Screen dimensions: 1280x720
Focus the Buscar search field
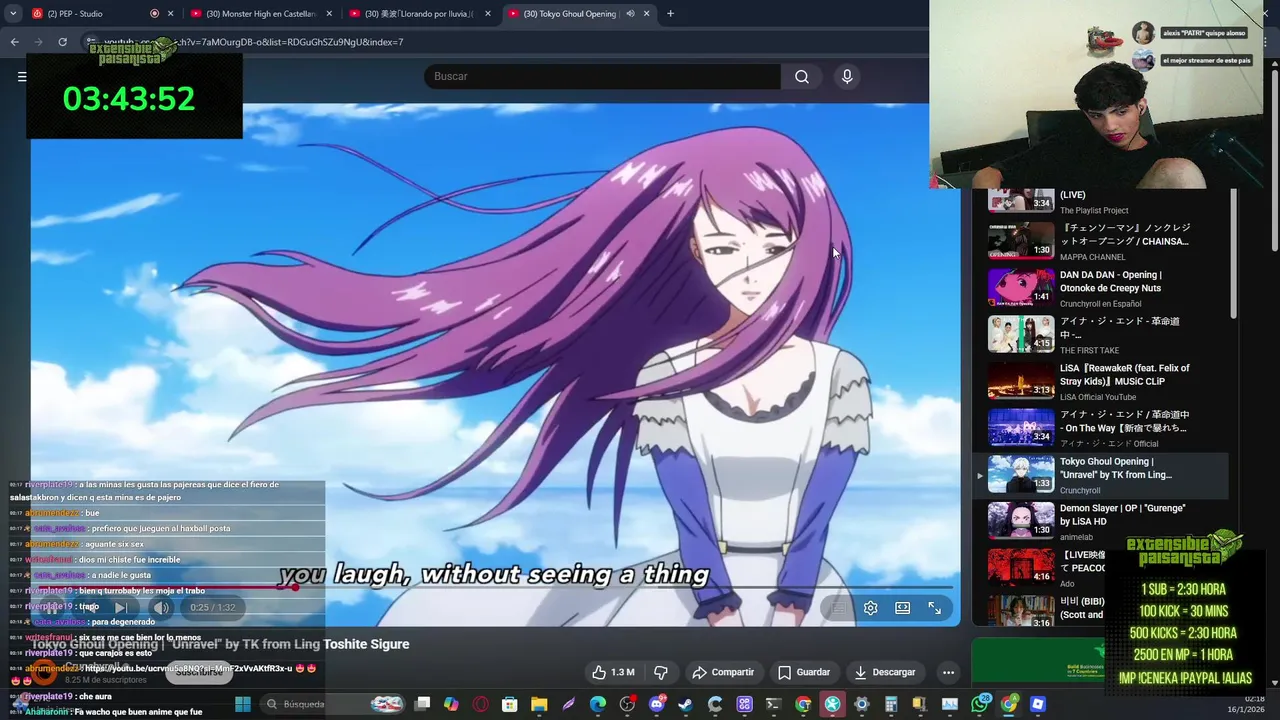pyautogui.click(x=602, y=76)
